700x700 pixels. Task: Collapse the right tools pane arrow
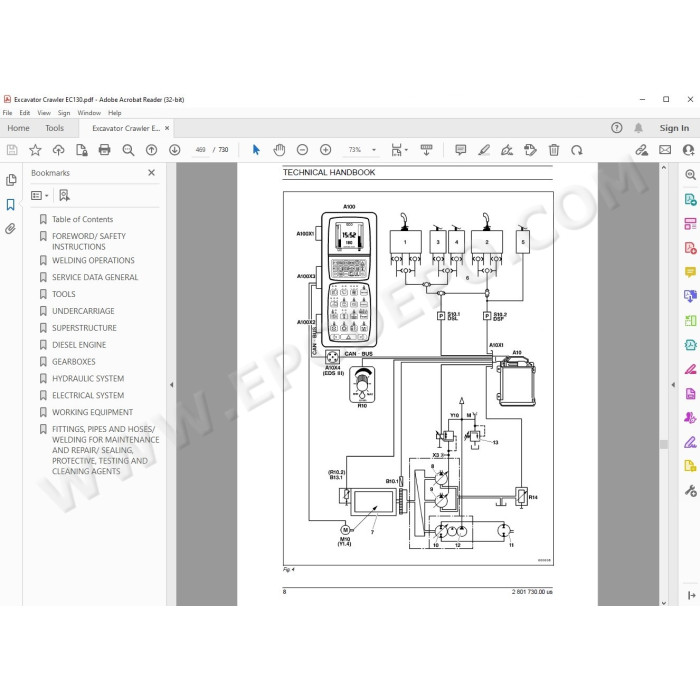[x=673, y=384]
